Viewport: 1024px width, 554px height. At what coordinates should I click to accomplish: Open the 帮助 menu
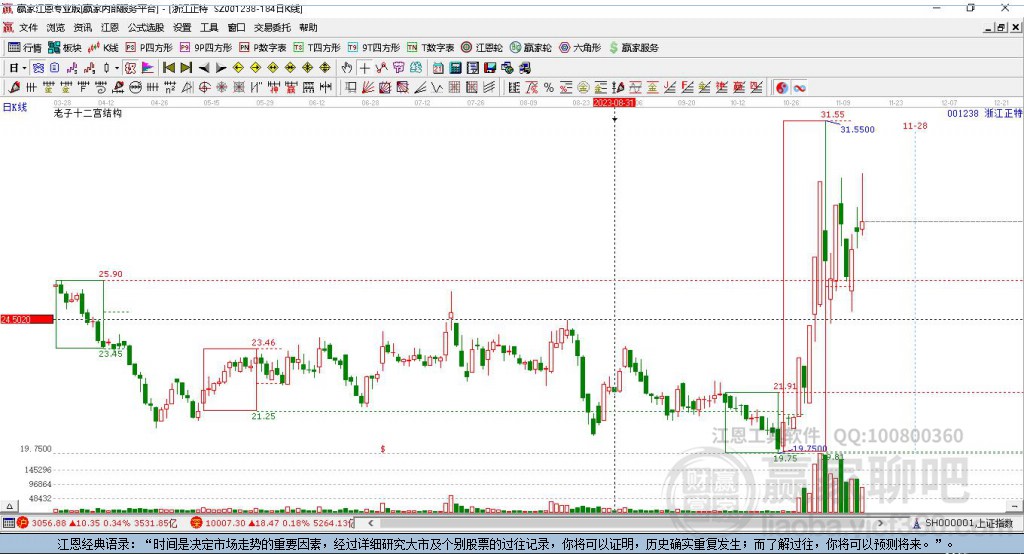coord(308,27)
